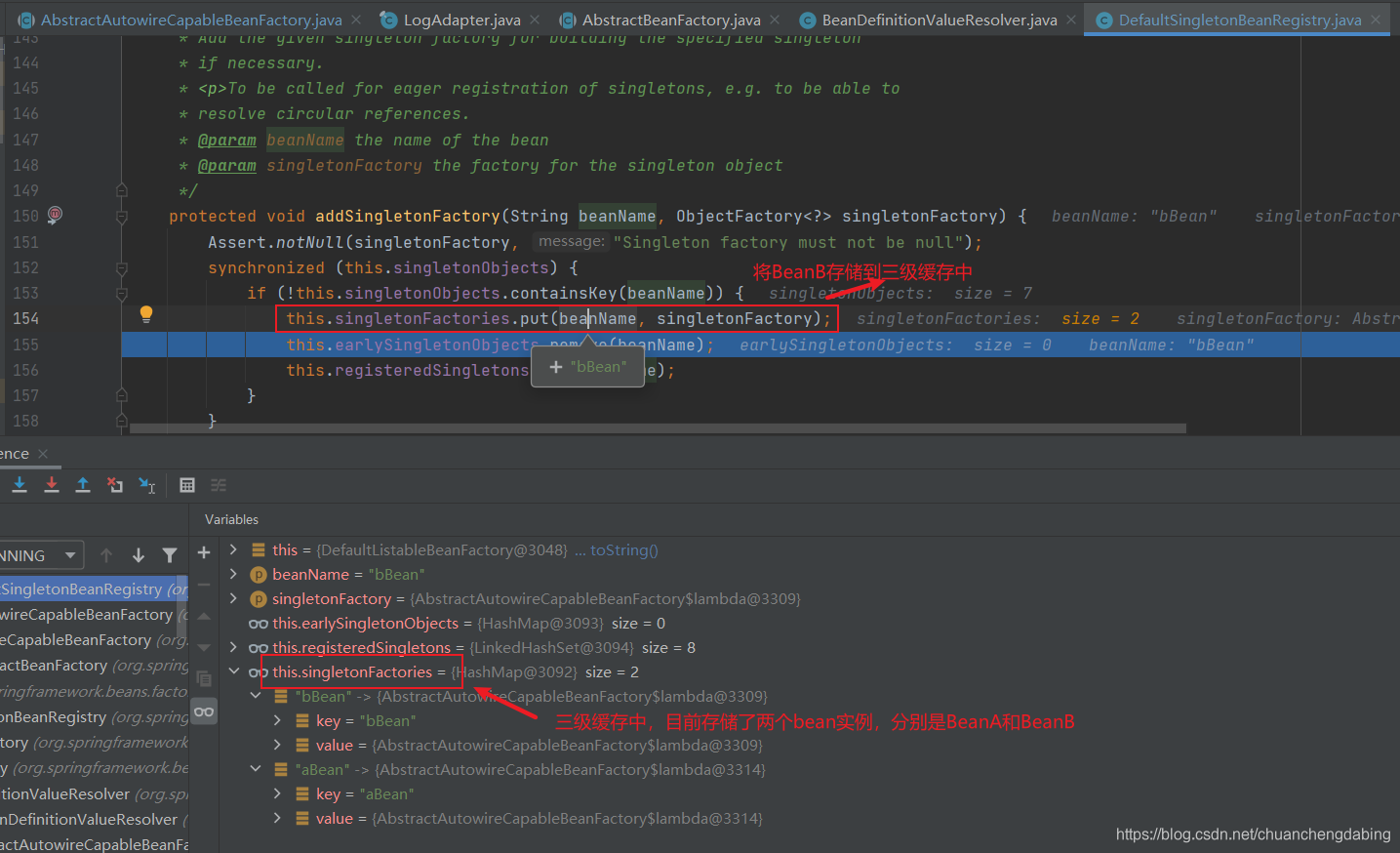
Task: Close the debug session tab ending in 'ence'
Action: point(43,454)
